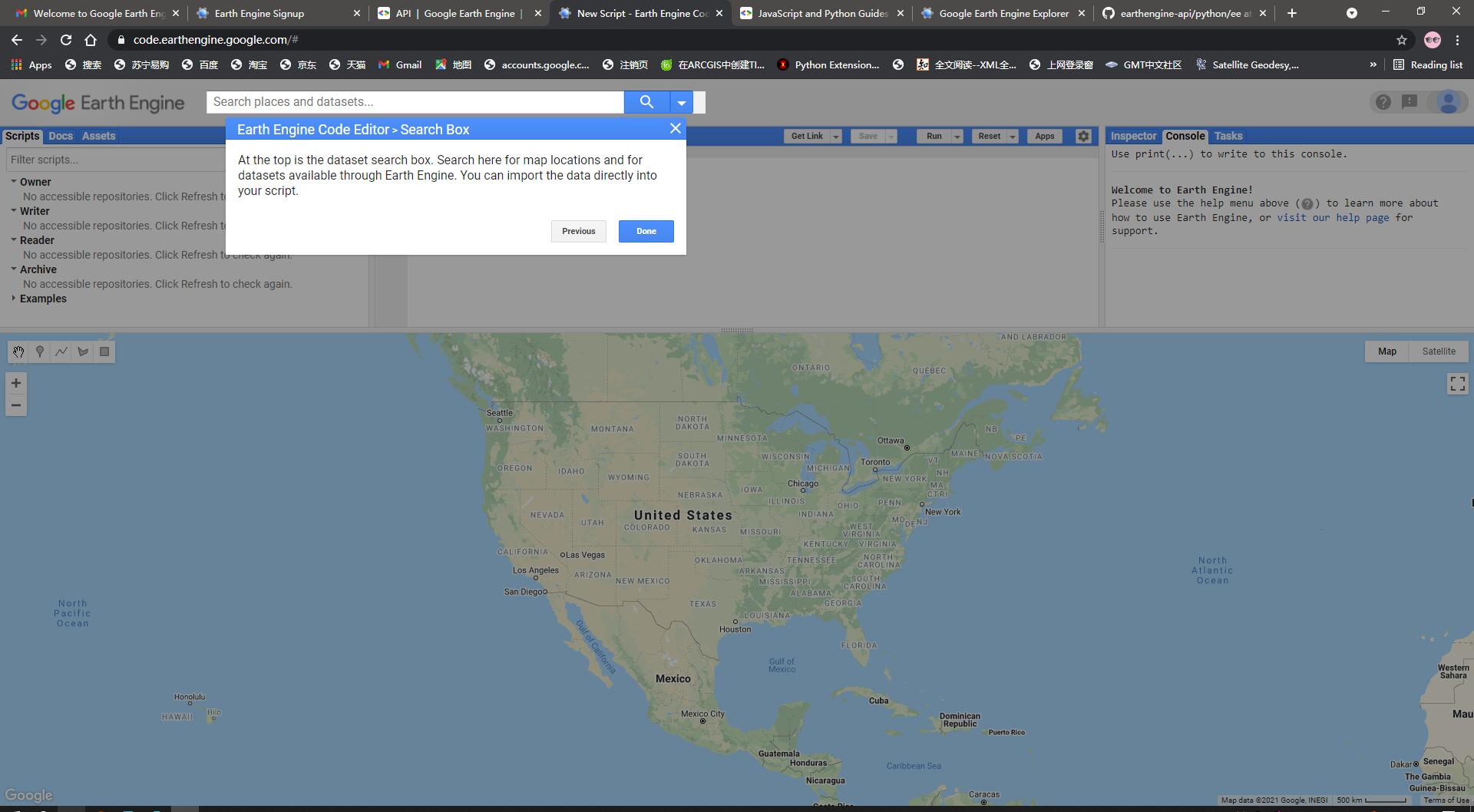
Task: Zoom in on the map
Action: click(x=16, y=383)
